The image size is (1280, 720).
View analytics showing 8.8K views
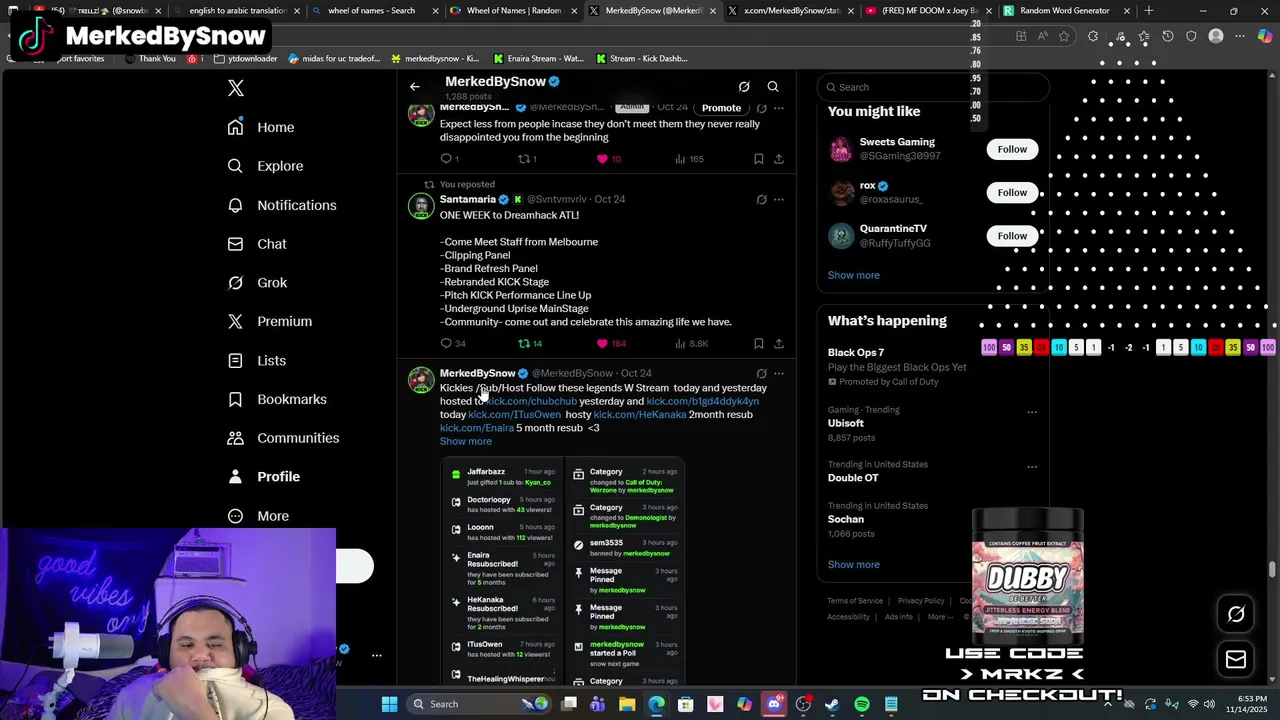coord(691,343)
